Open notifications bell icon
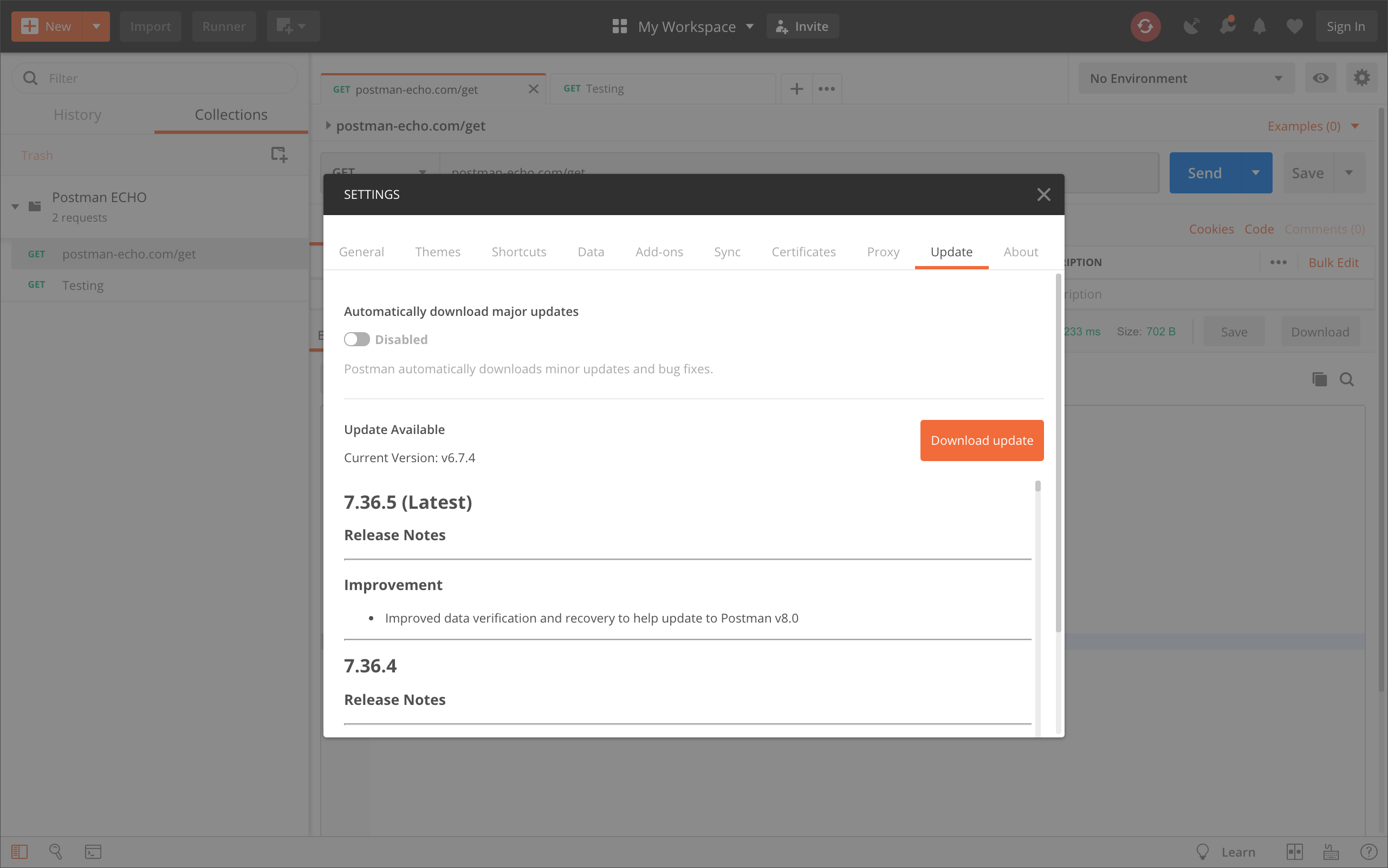 [x=1260, y=27]
